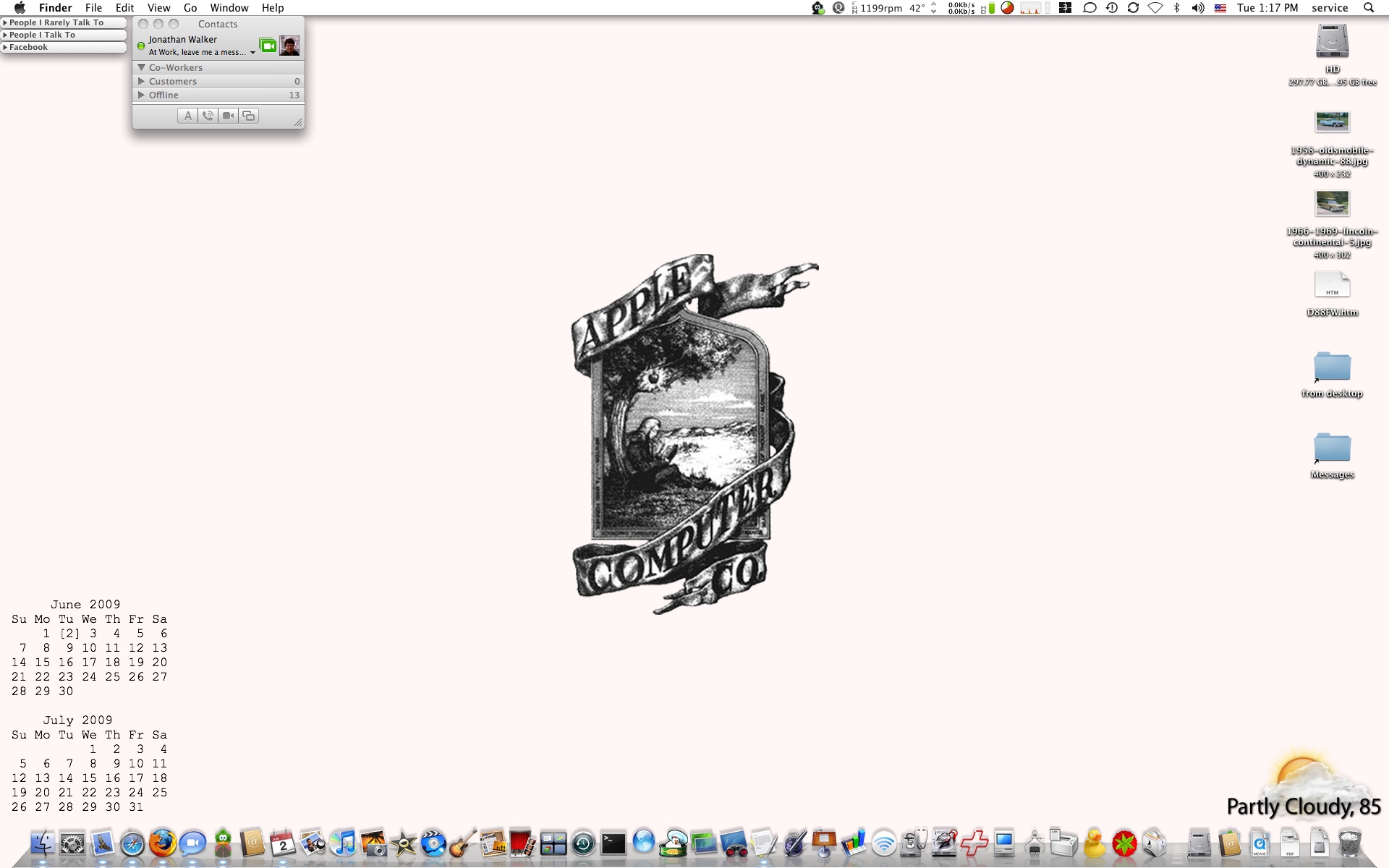Open the Time Machine menu bar icon
This screenshot has width=1389, height=868.
click(x=1112, y=8)
